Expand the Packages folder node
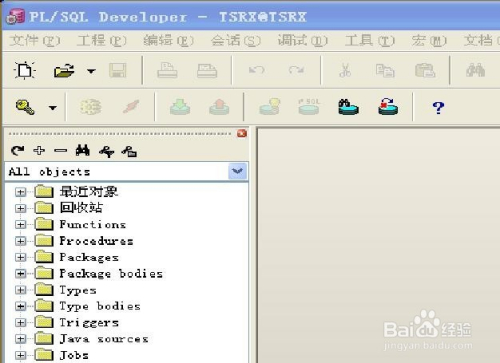The image size is (500, 363). 20,257
